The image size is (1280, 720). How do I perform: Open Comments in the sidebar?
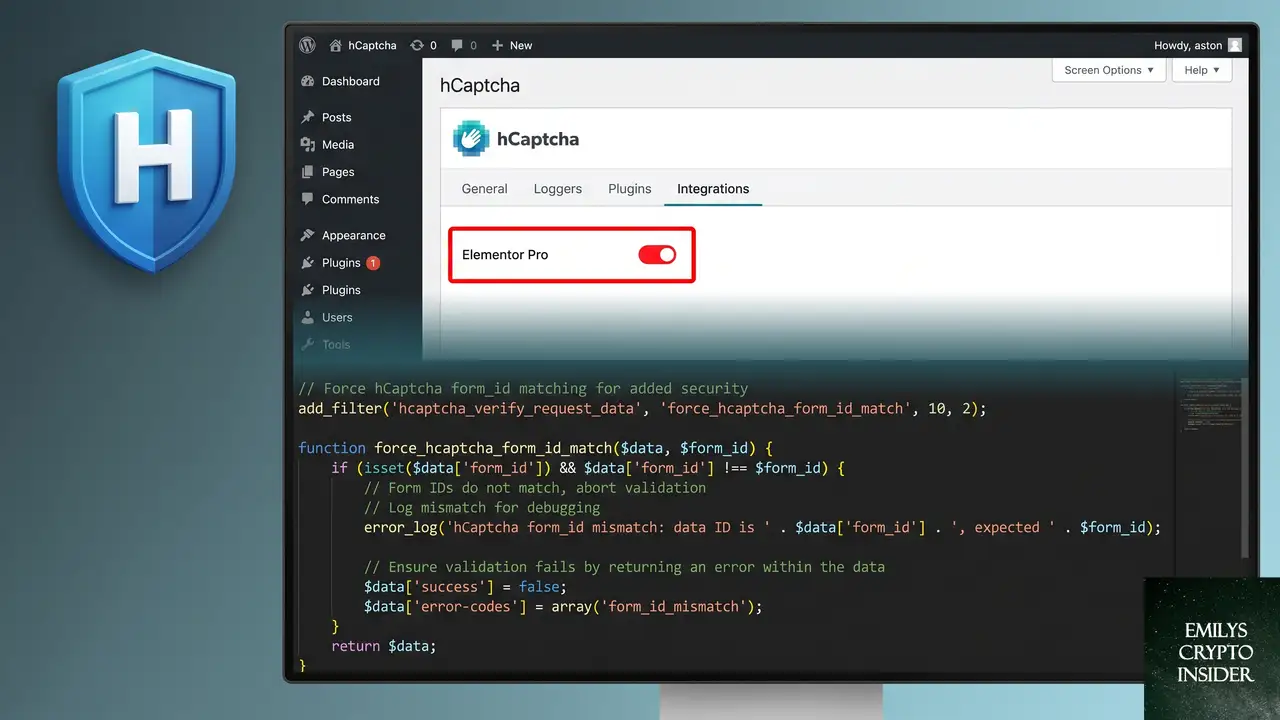pos(351,199)
